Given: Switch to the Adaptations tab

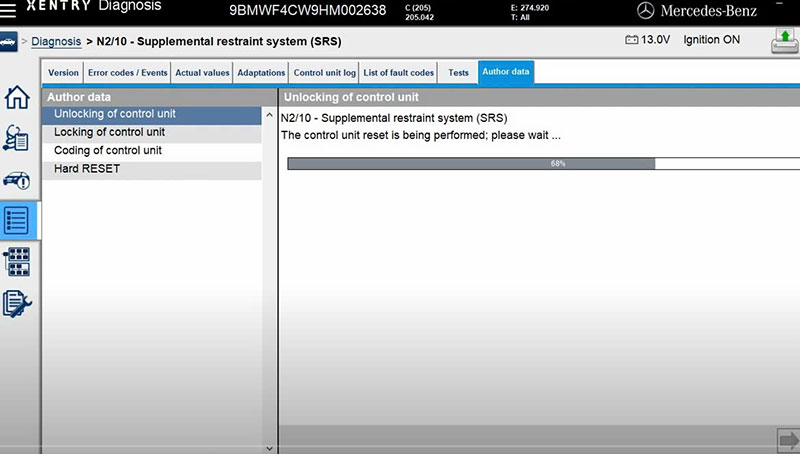Looking at the screenshot, I should click(x=261, y=73).
